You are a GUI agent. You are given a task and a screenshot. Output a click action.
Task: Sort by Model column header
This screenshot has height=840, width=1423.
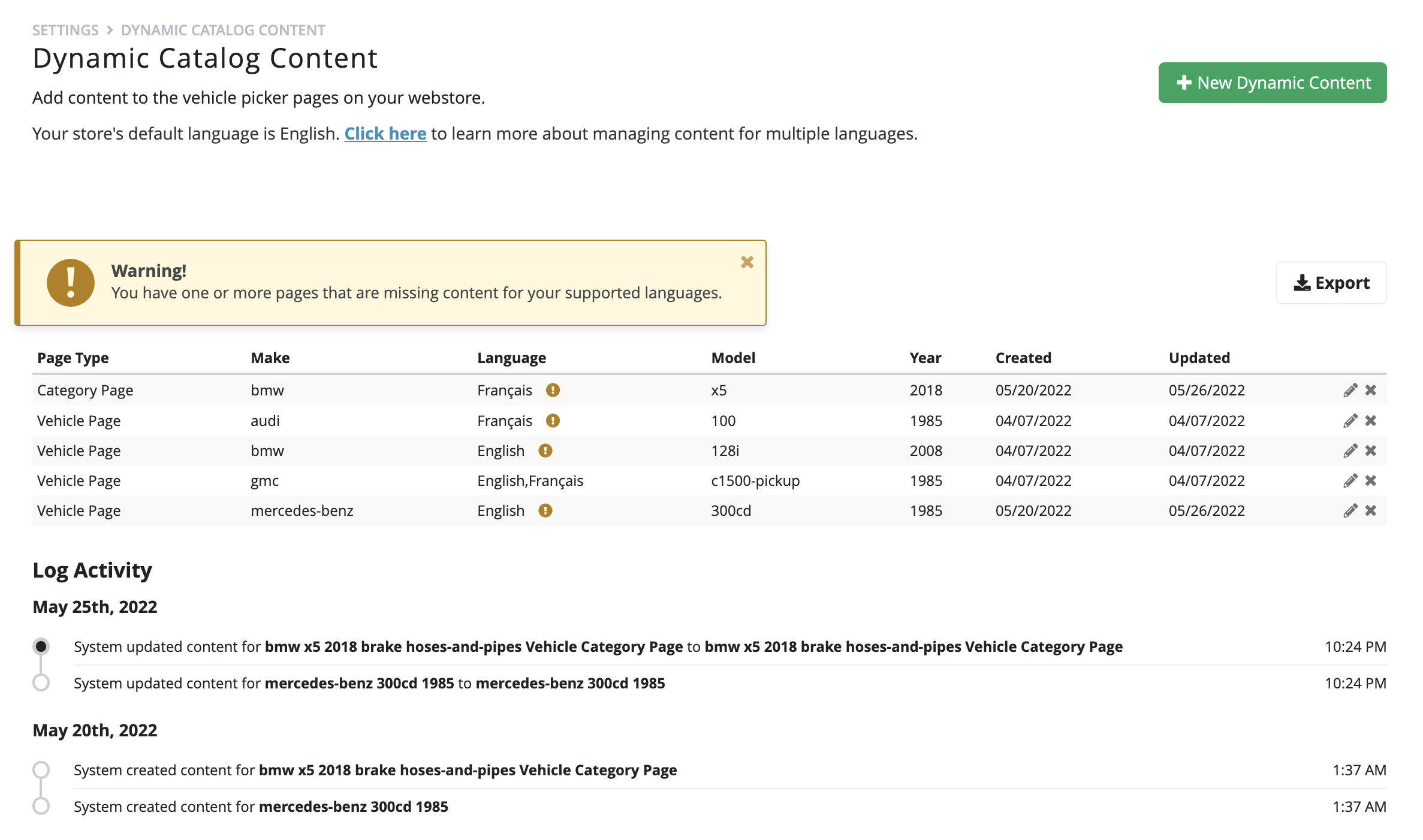coord(733,358)
